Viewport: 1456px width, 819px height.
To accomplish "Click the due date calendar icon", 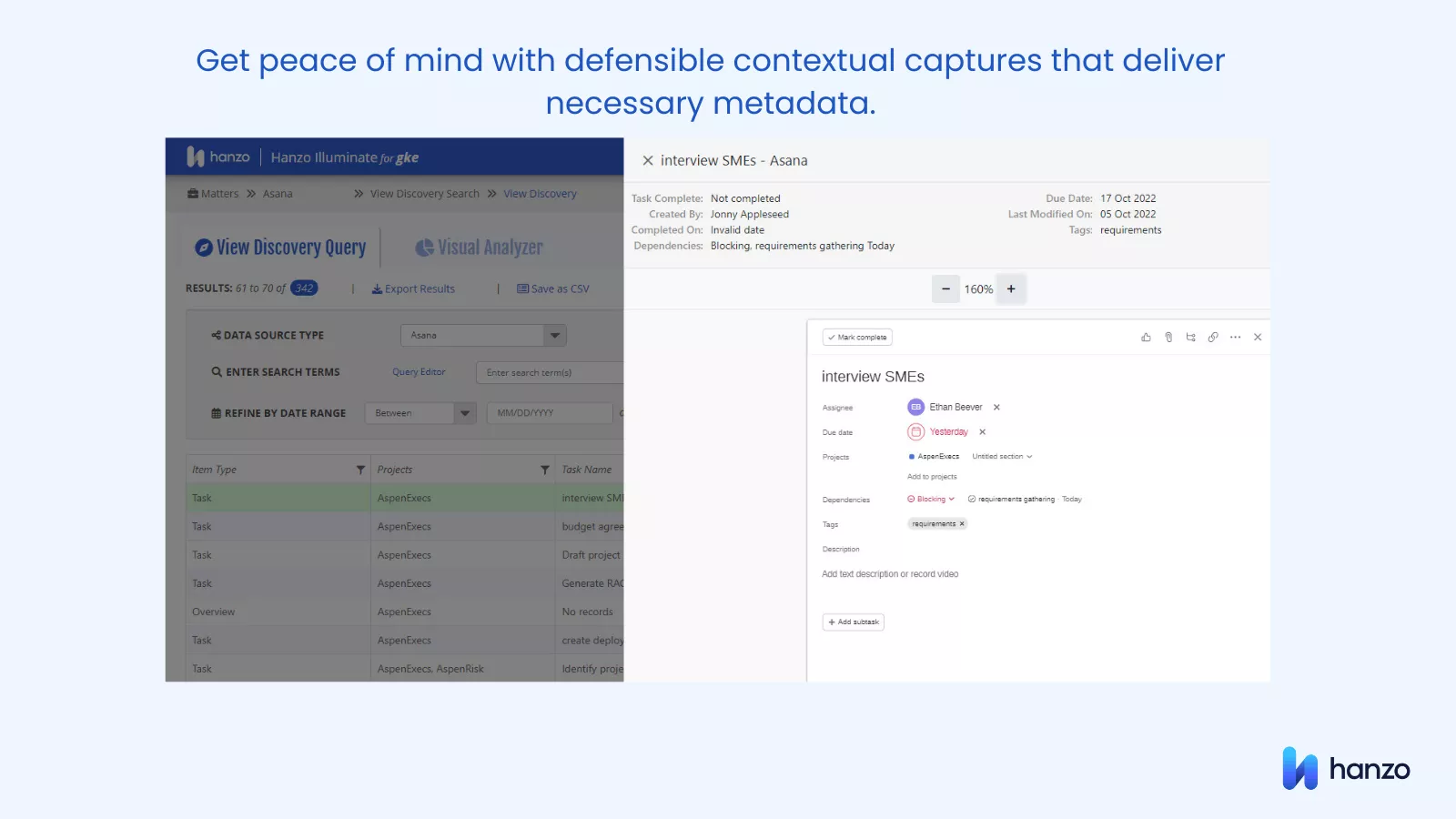I will pyautogui.click(x=915, y=432).
